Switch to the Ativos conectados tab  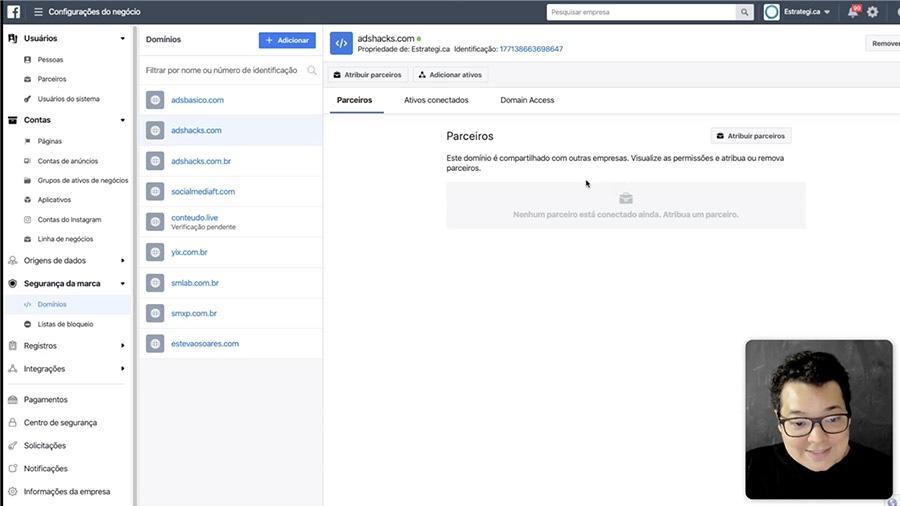[x=436, y=100]
